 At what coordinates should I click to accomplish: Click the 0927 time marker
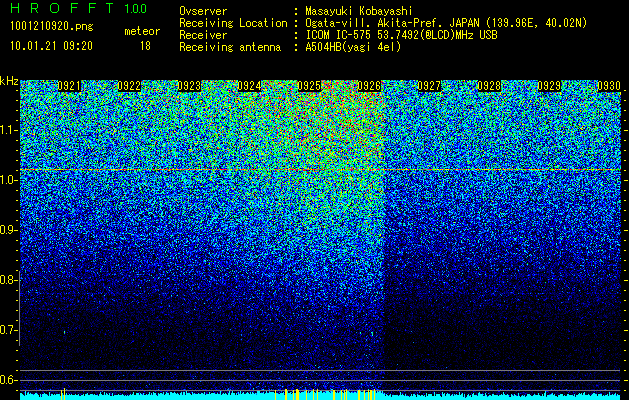[x=429, y=86]
